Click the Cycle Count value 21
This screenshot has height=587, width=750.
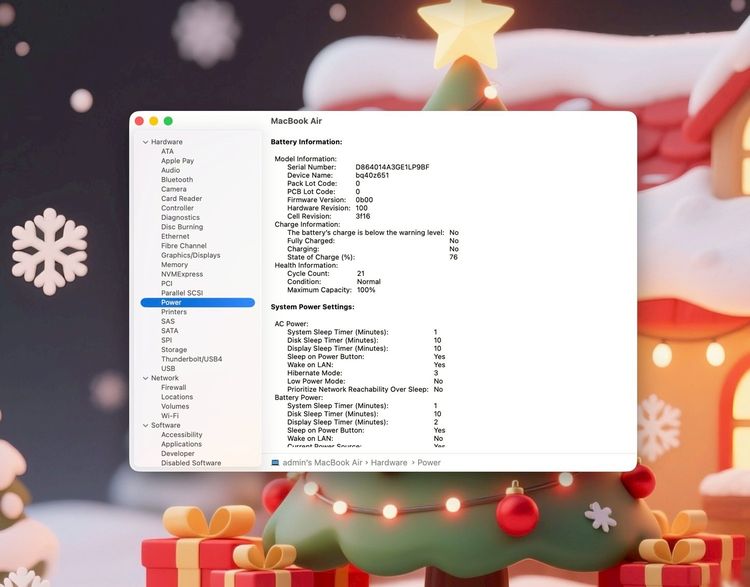click(361, 273)
